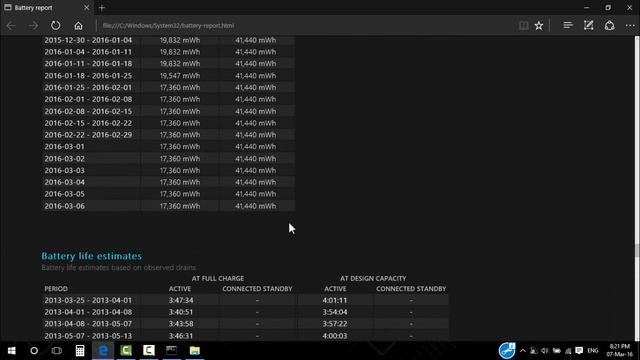The width and height of the screenshot is (640, 360).
Task: Open volume control in tray
Action: coord(544,351)
